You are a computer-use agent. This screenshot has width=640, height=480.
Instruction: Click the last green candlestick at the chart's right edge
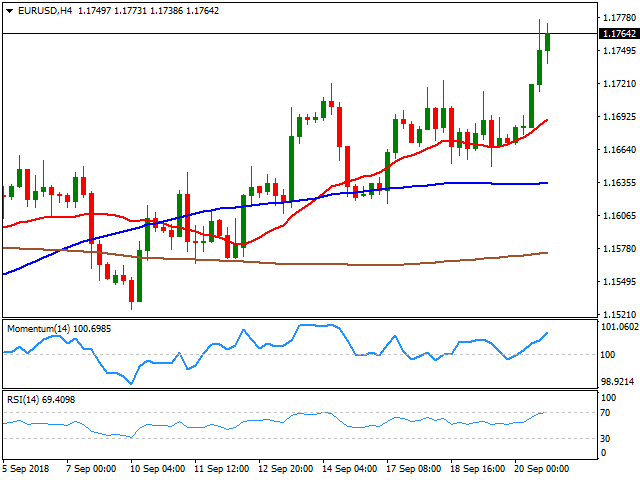(547, 42)
